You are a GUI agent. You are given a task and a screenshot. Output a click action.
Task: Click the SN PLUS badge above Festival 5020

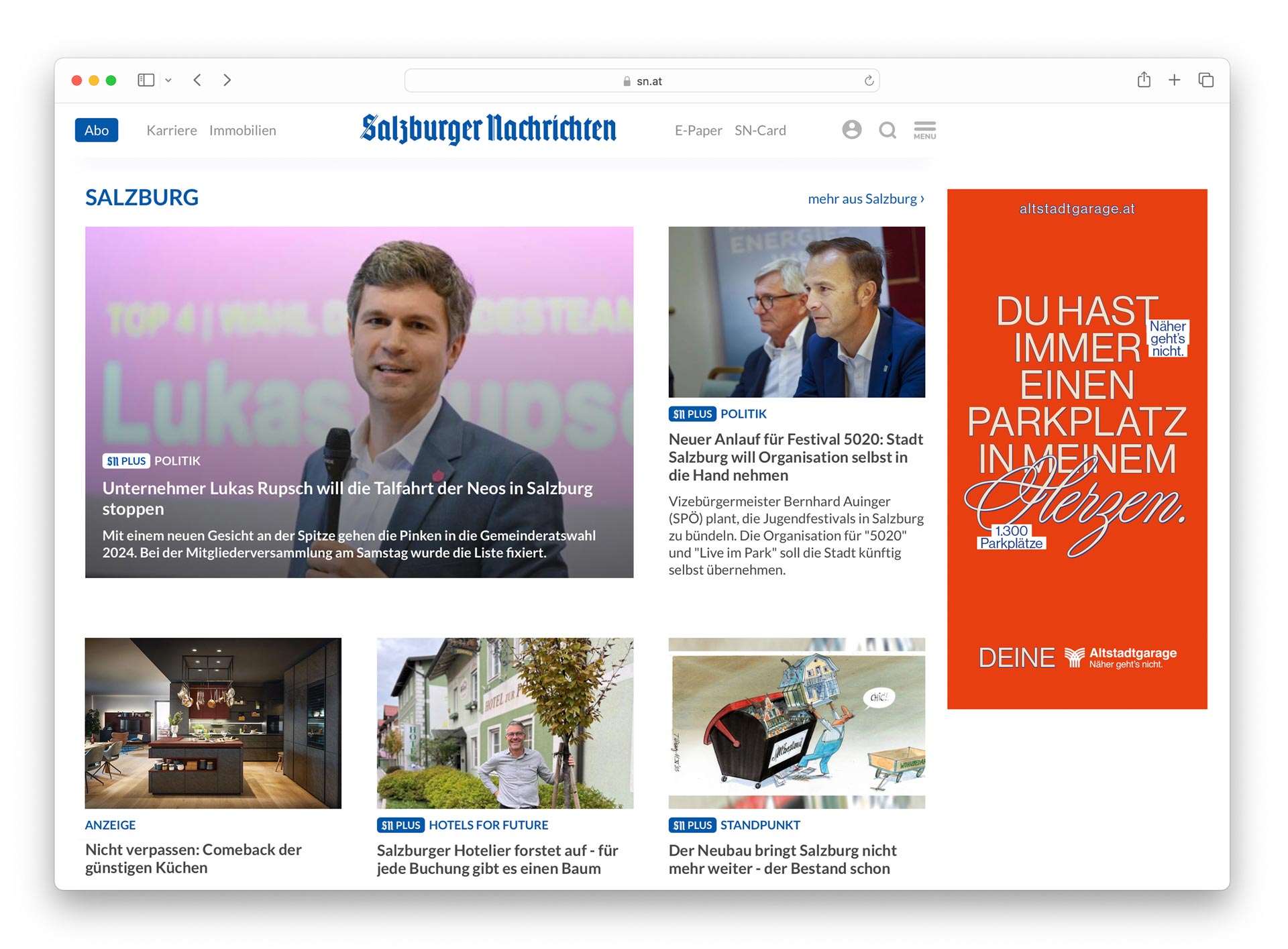click(692, 414)
